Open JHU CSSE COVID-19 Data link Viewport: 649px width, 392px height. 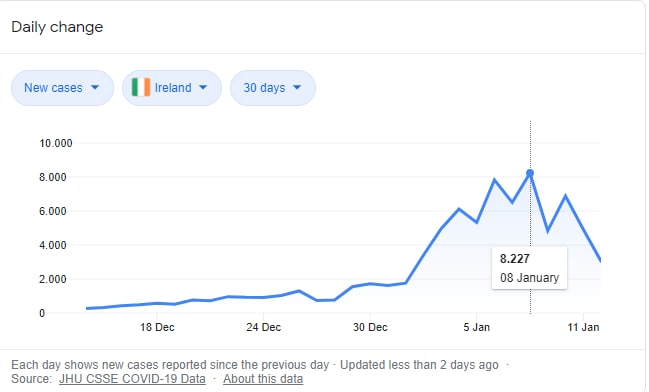132,379
